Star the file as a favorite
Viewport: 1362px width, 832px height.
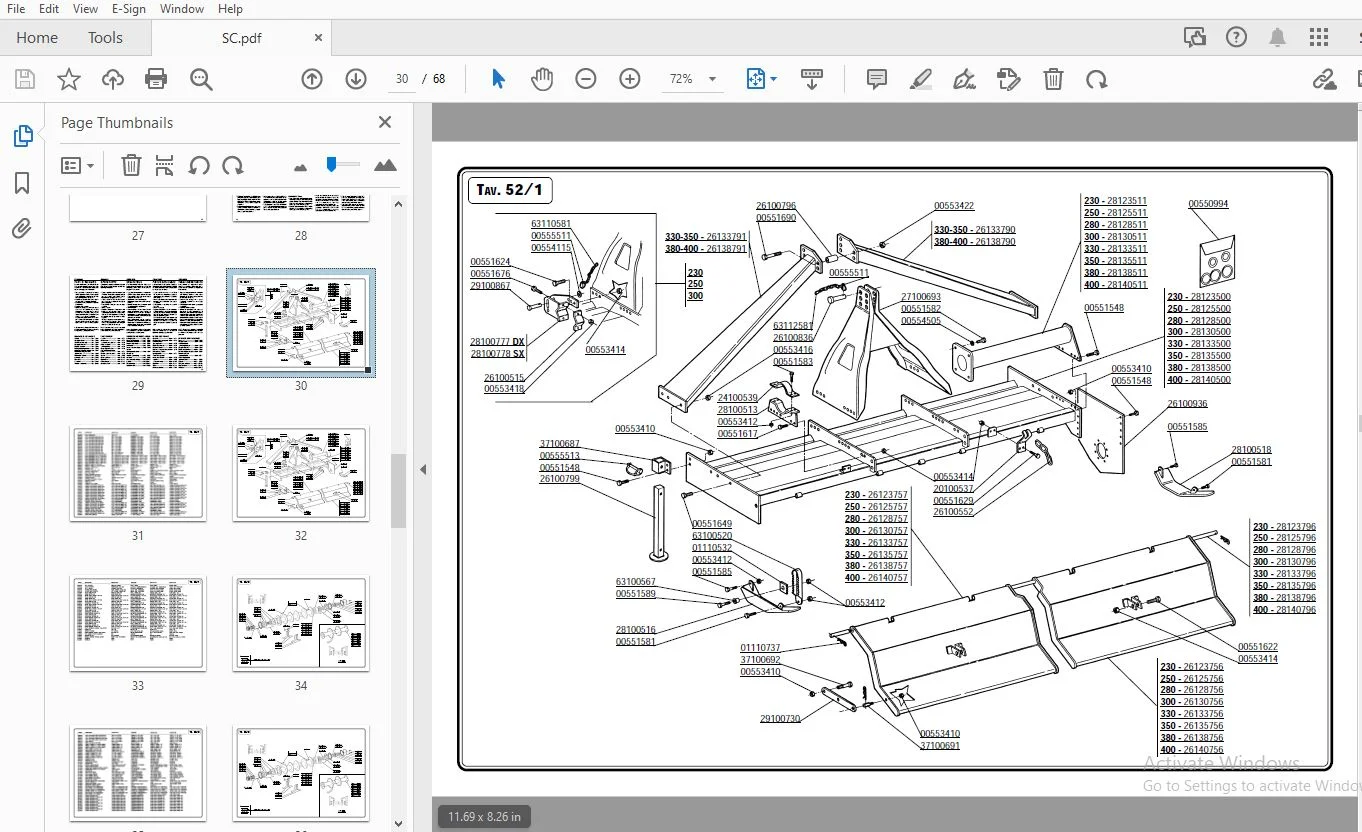click(x=69, y=79)
